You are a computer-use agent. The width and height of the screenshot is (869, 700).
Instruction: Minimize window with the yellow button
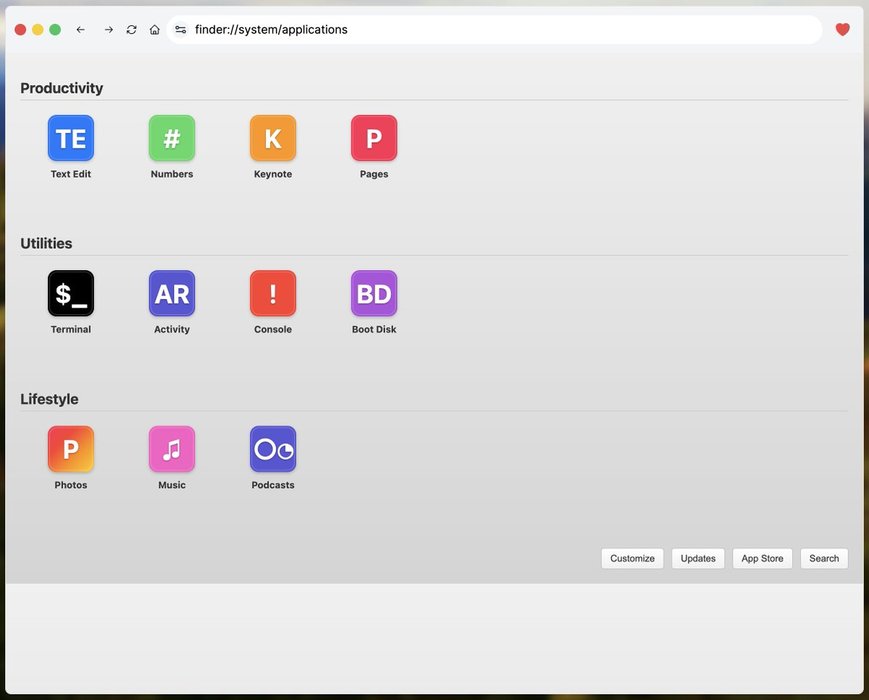38,29
